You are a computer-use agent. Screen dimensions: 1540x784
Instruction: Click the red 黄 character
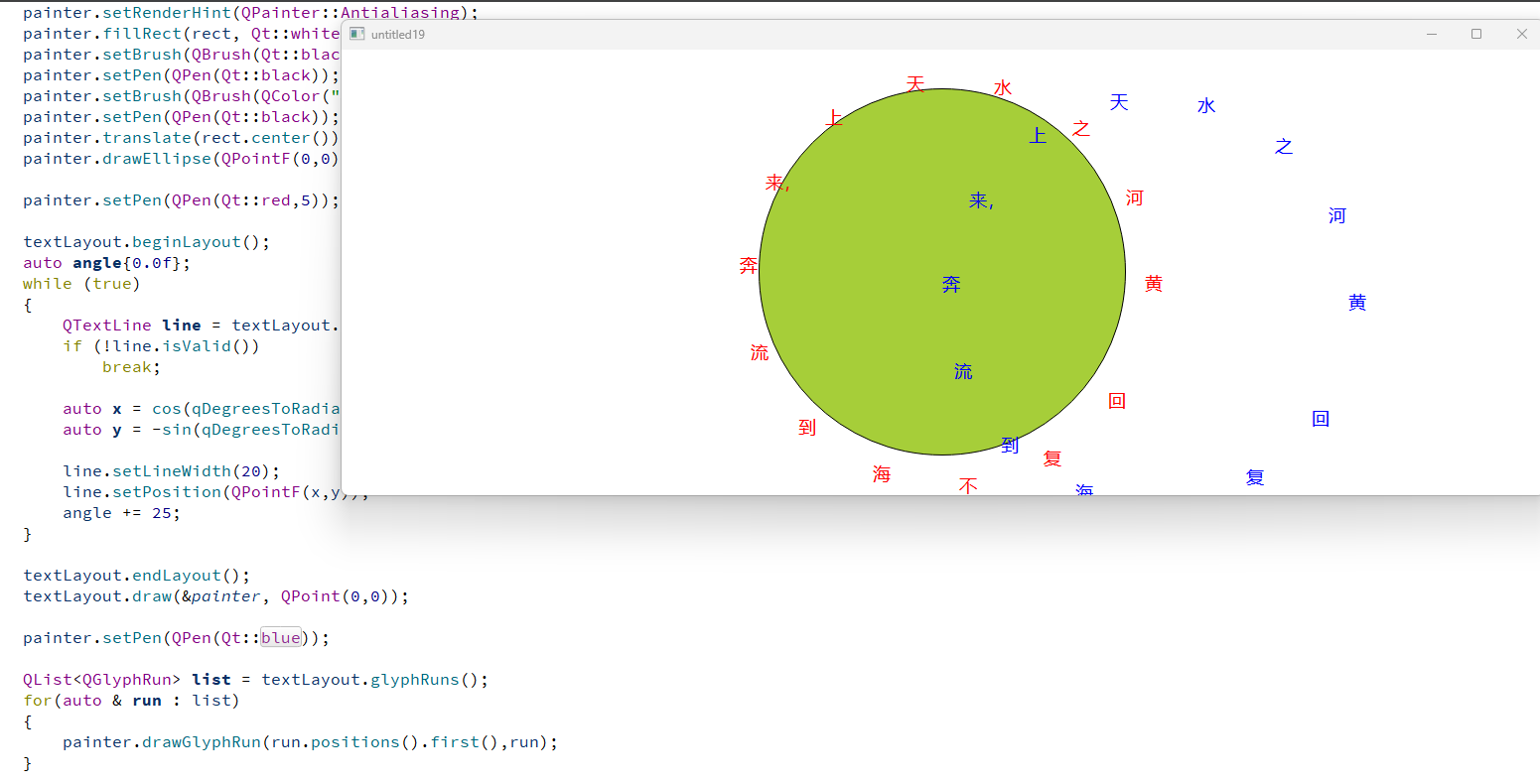tap(1154, 284)
